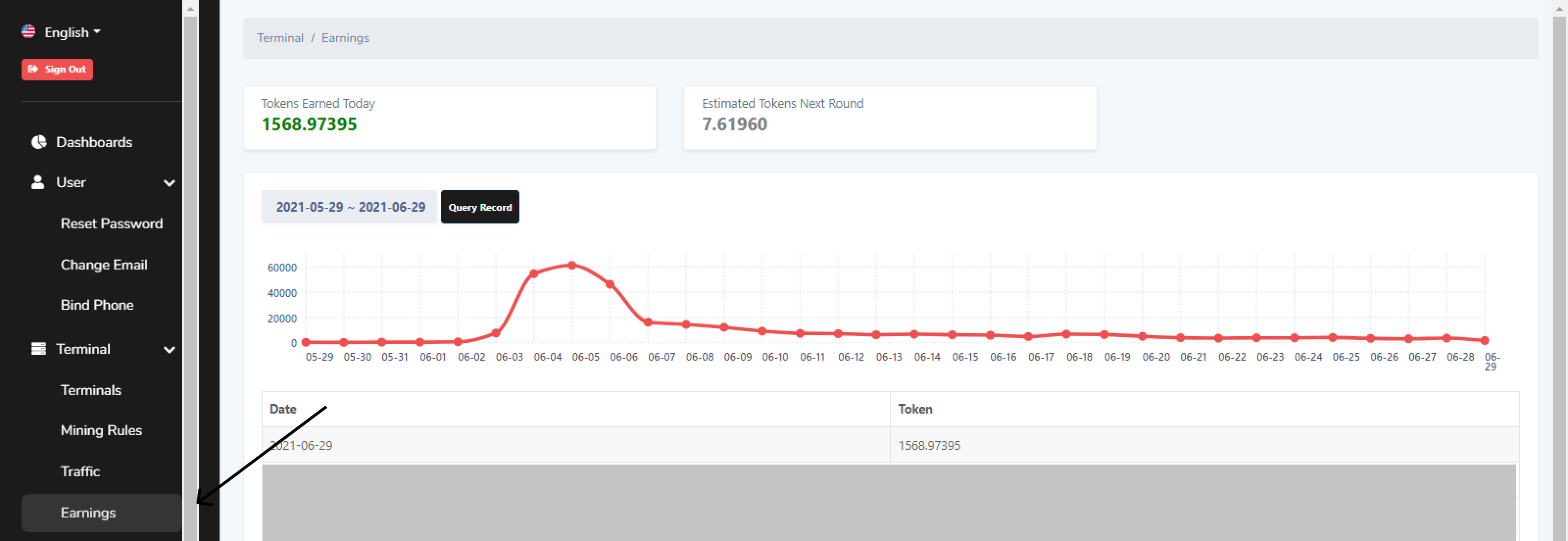
Task: Click the 06-05 peak data point
Action: click(x=571, y=265)
